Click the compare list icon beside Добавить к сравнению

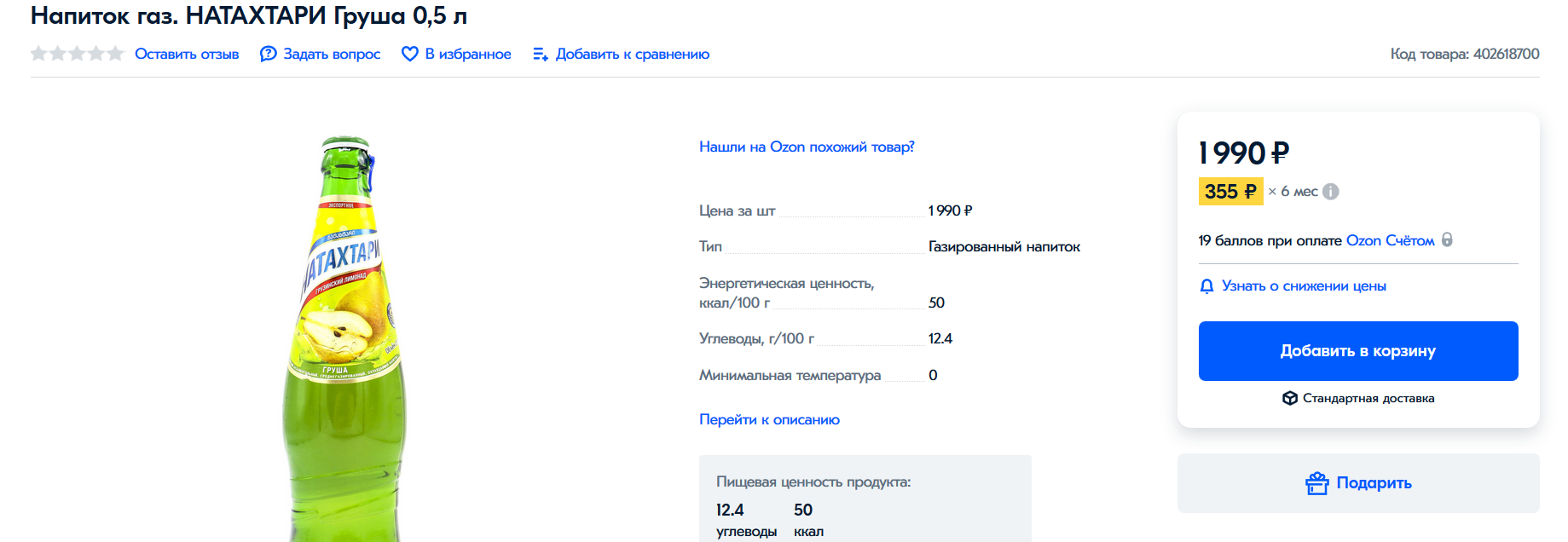(540, 54)
